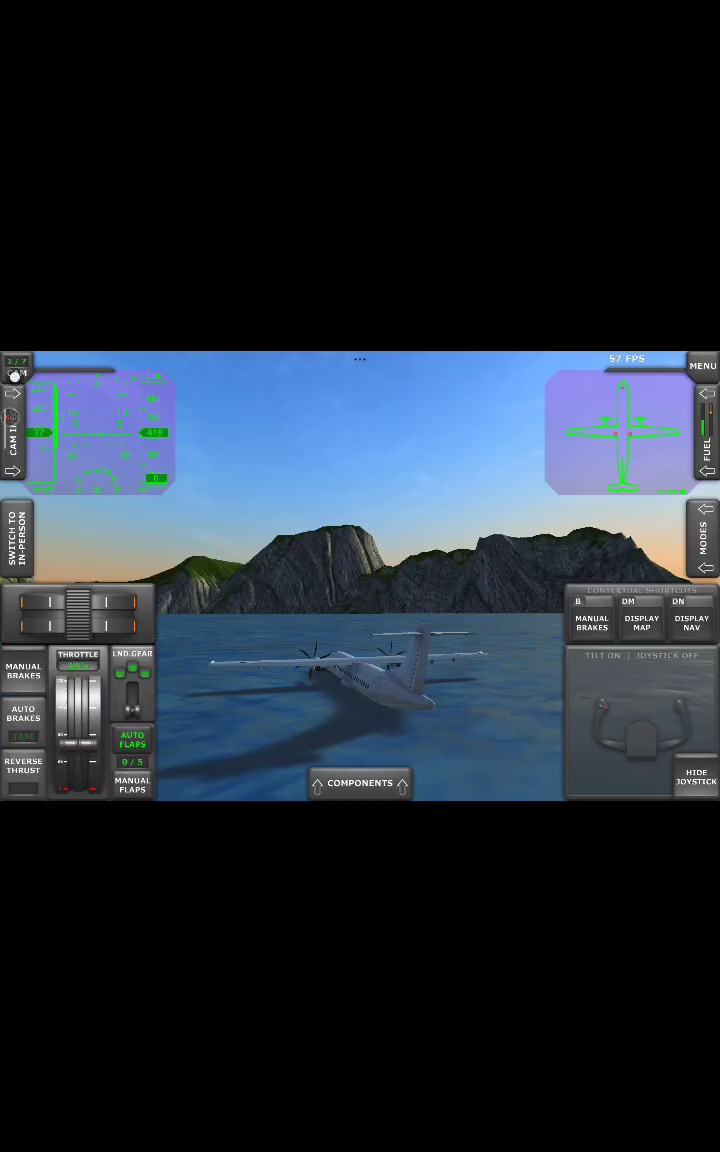Enable Reverse Thrust

[23, 766]
